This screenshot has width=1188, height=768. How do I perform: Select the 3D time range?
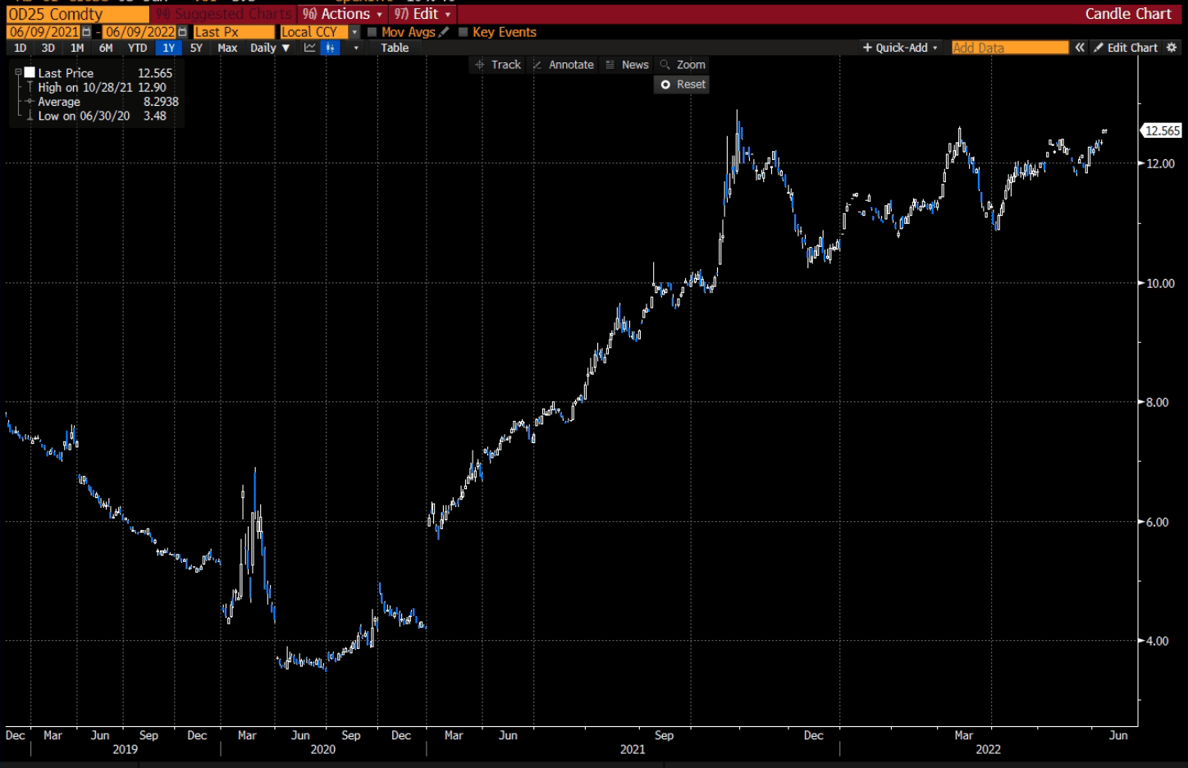(x=48, y=48)
